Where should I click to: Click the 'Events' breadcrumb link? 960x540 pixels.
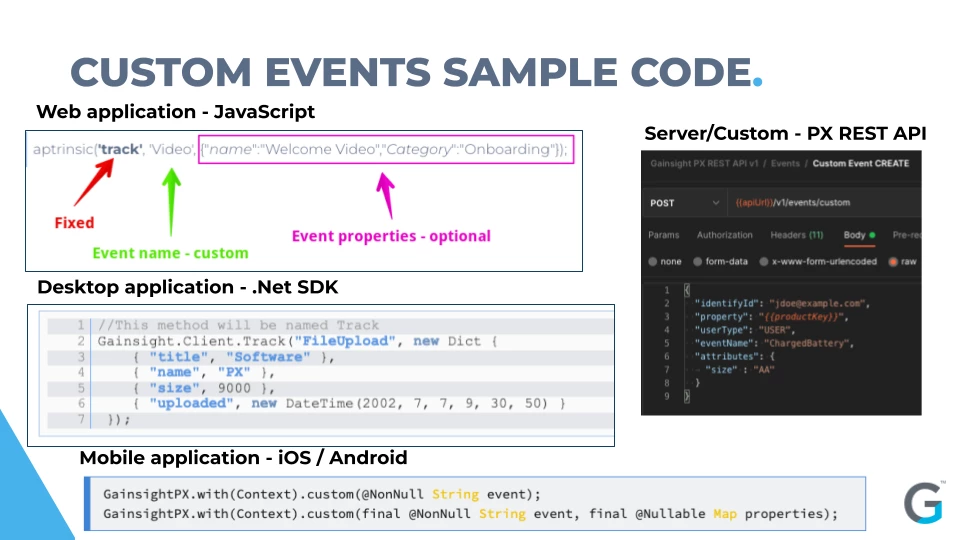pos(785,163)
